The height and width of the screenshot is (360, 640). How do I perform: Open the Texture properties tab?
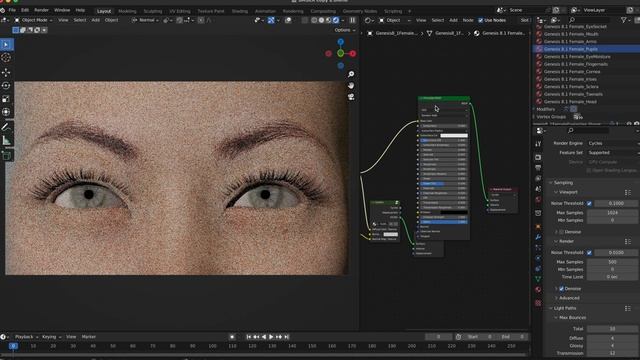click(x=538, y=303)
